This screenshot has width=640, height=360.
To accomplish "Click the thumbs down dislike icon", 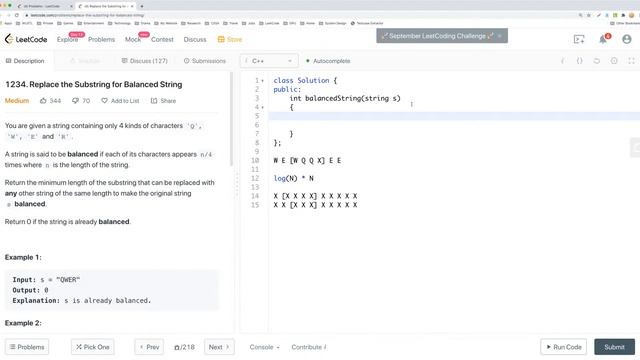I will point(75,100).
